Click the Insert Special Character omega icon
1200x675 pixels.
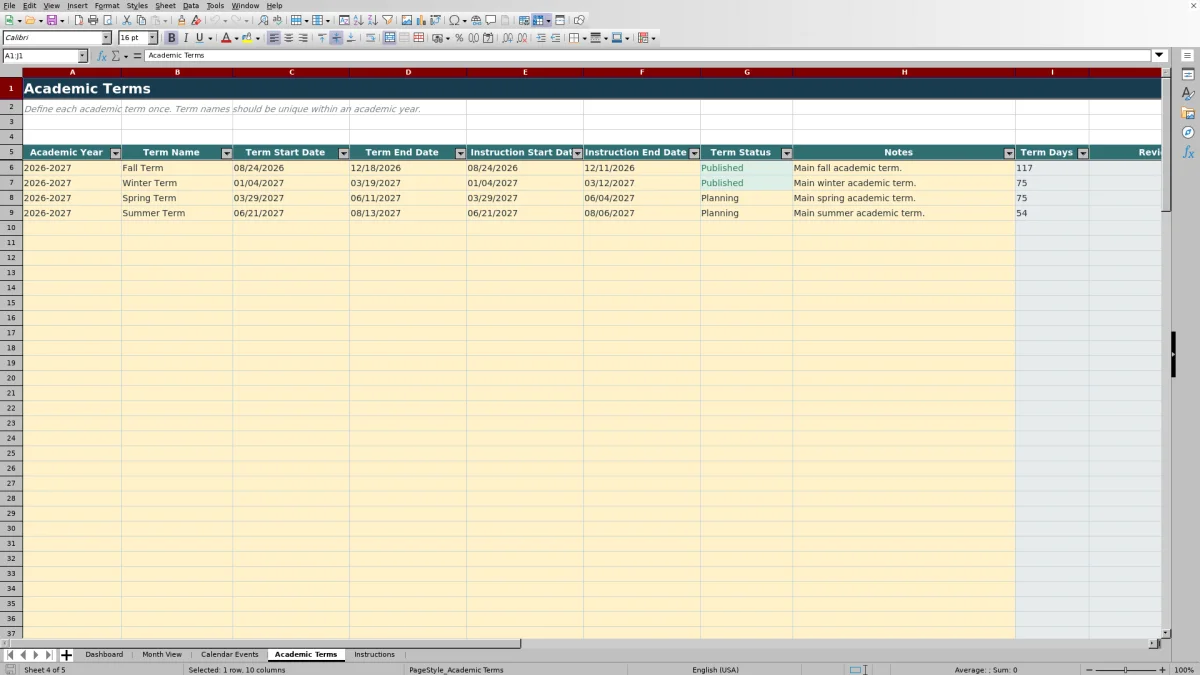454,20
